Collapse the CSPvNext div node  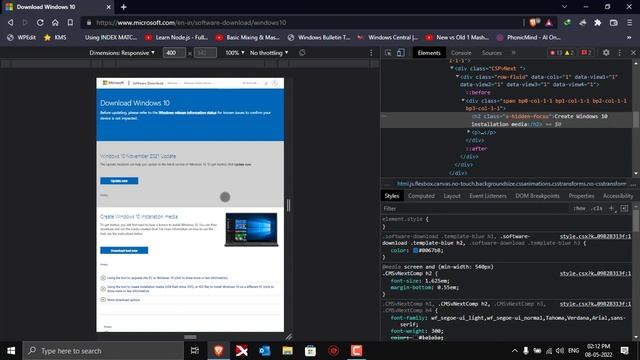click(452, 69)
